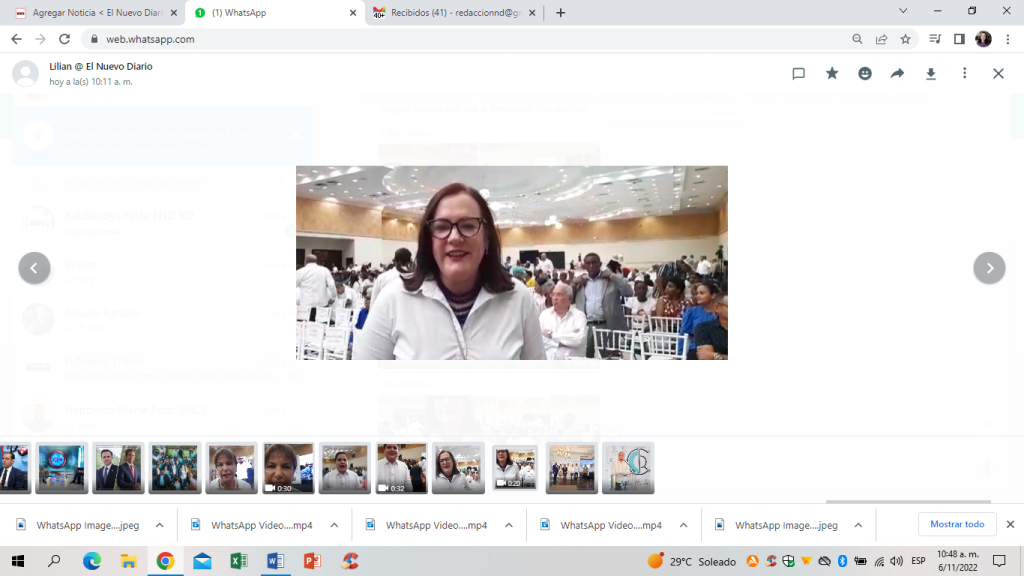Viewport: 1024px width, 576px height.
Task: Select the 0:30 video thumbnail
Action: coord(288,468)
